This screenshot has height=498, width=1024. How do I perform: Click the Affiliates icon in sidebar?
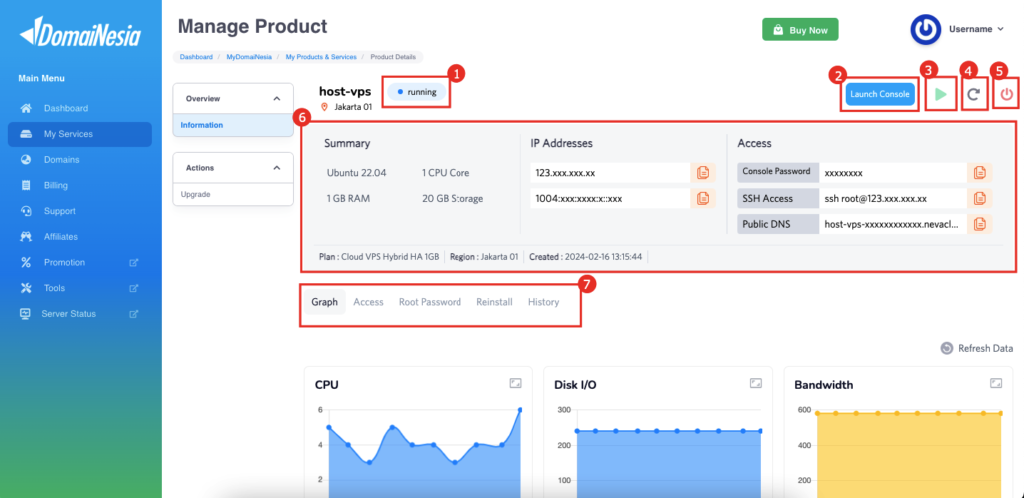26,237
